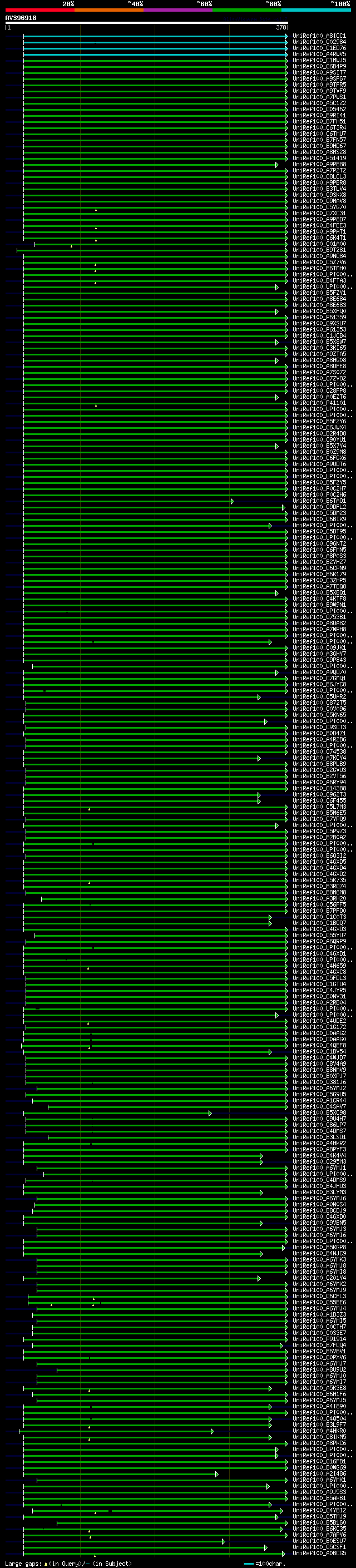
Task: Open the UniRef100_B4FEE3 entry
Action: [319, 226]
